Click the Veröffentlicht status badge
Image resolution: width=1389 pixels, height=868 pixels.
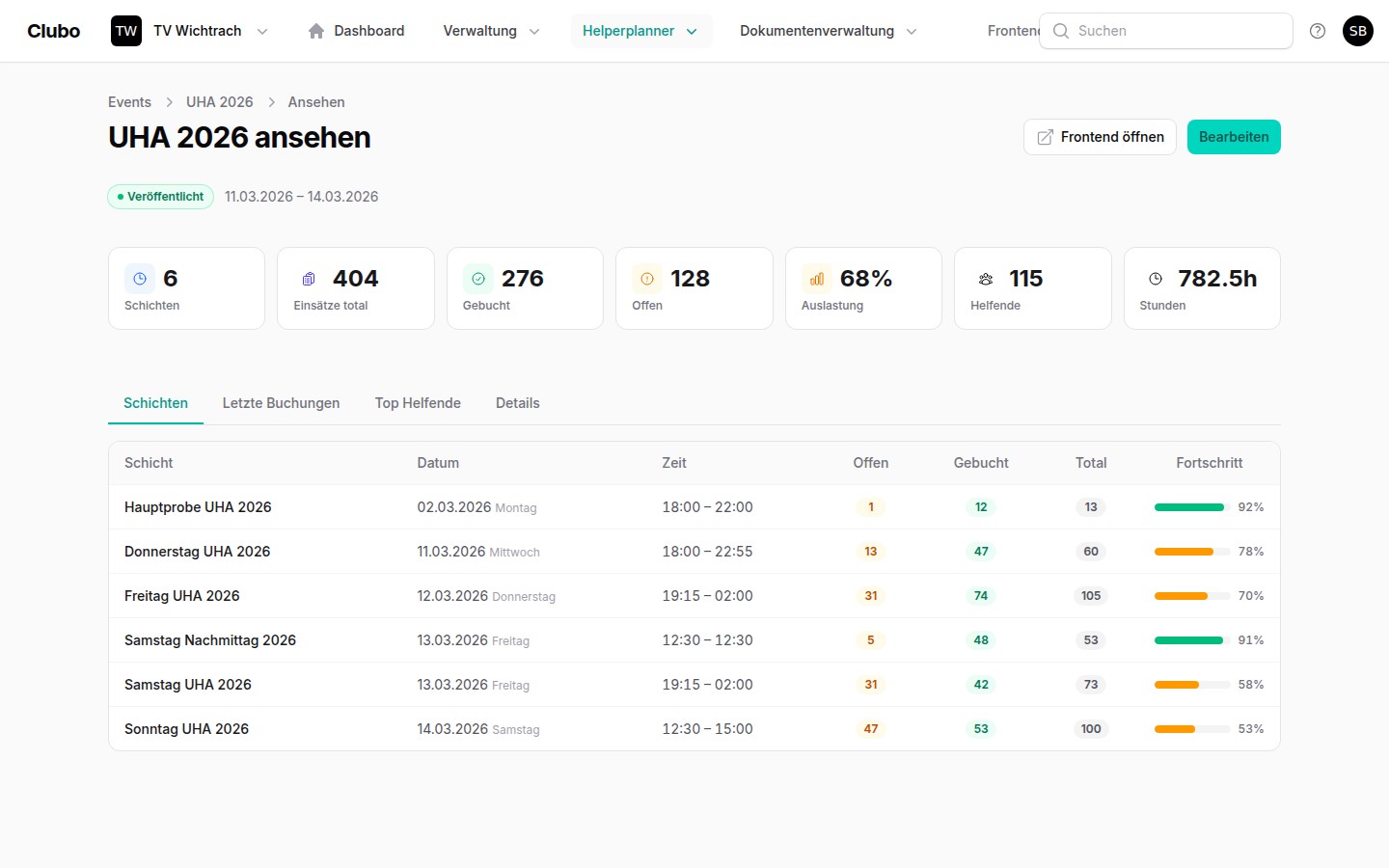160,197
